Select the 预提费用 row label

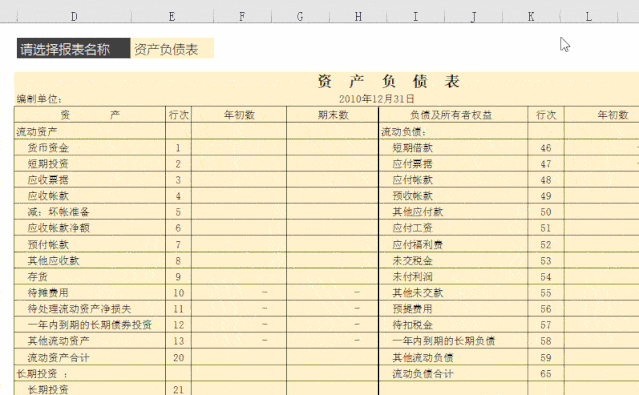(x=412, y=309)
